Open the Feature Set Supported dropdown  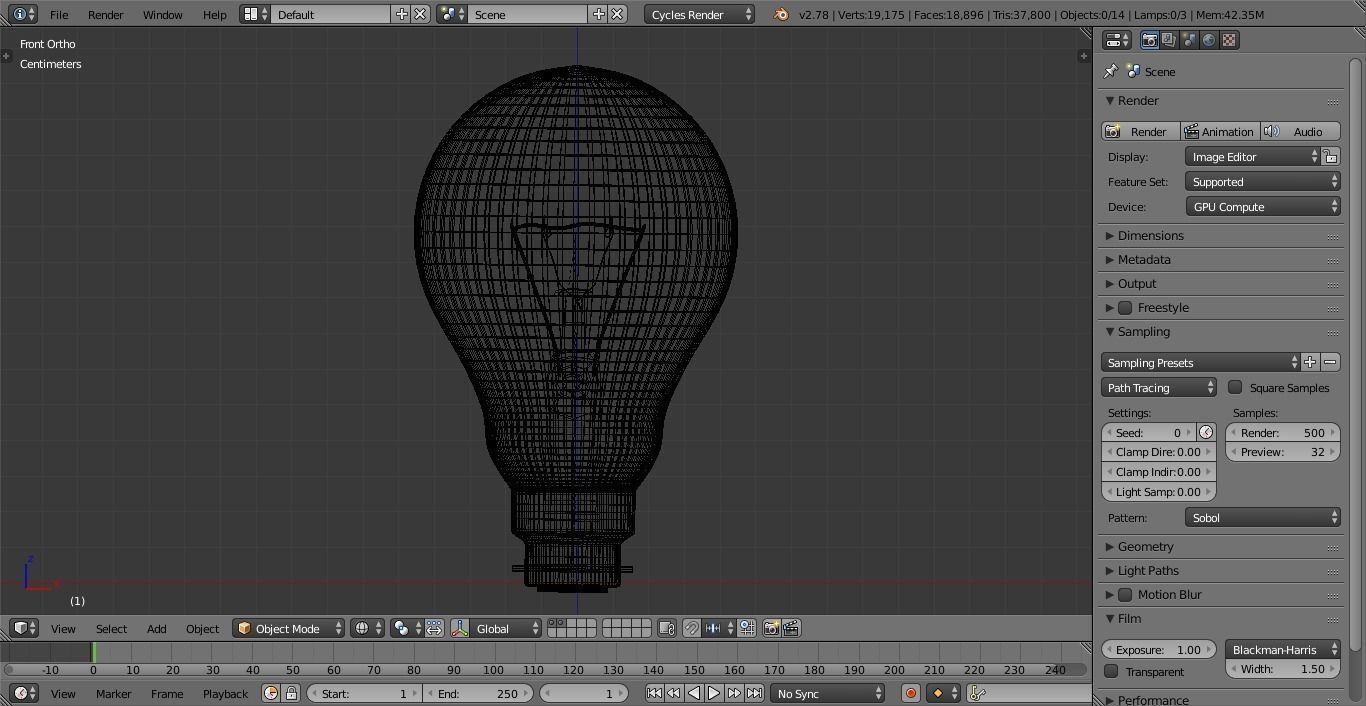click(1262, 182)
